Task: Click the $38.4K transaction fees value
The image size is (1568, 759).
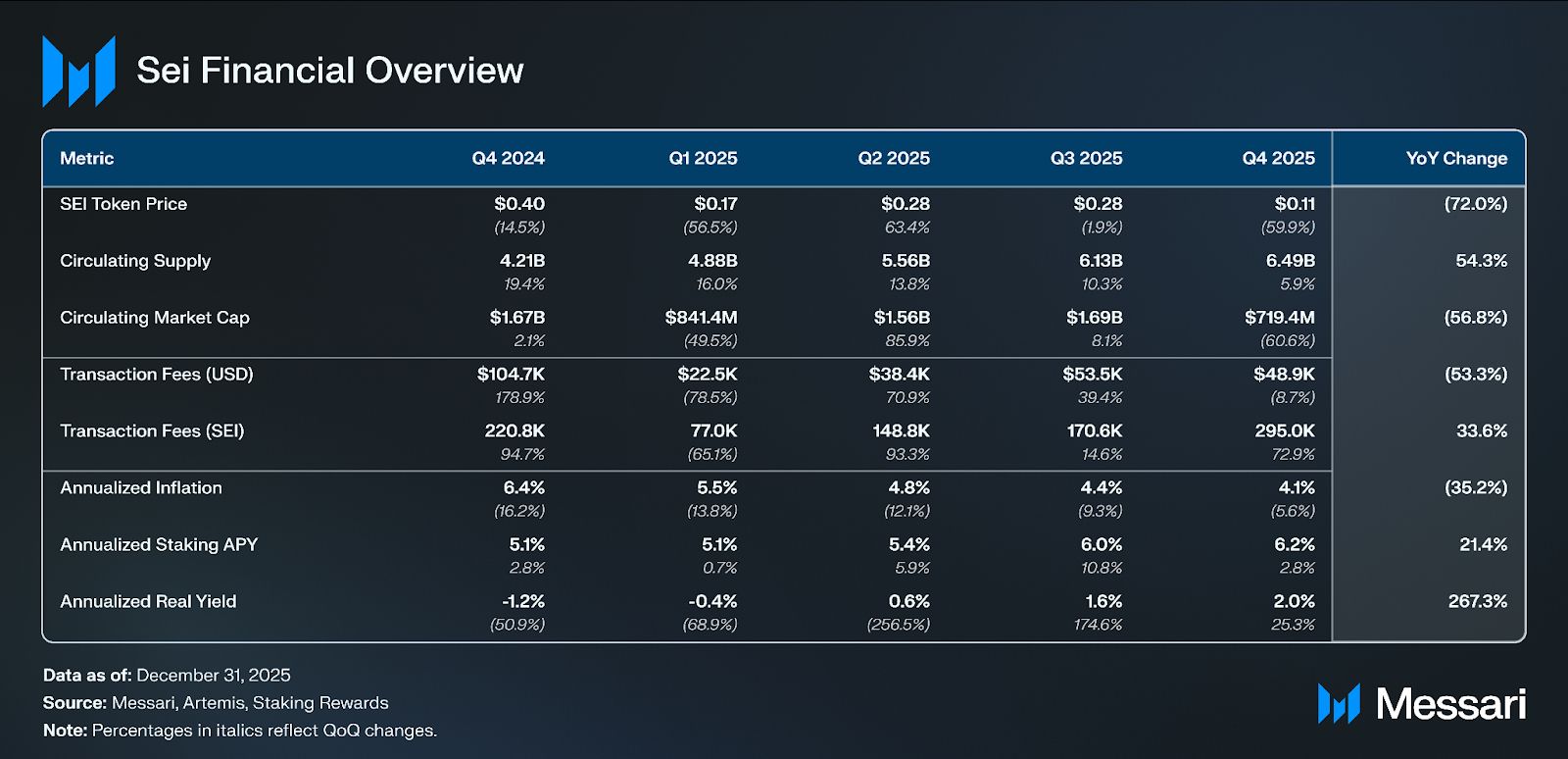Action: pos(900,375)
